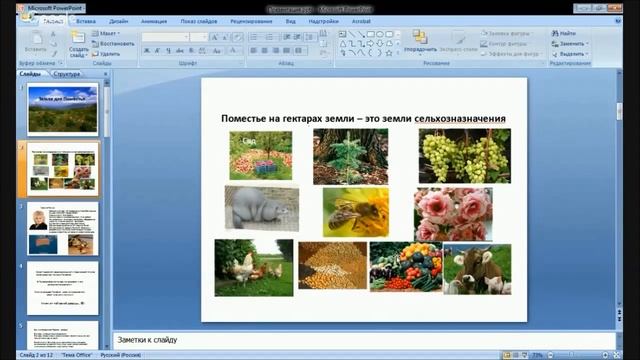Screen dimensions: 640x360
Task: Switch to normal view in status bar
Action: (x=507, y=356)
